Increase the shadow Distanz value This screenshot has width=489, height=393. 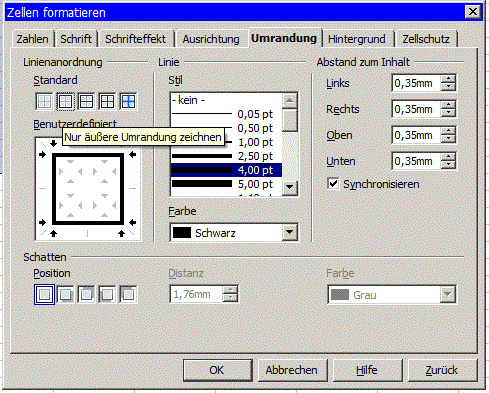(x=230, y=290)
